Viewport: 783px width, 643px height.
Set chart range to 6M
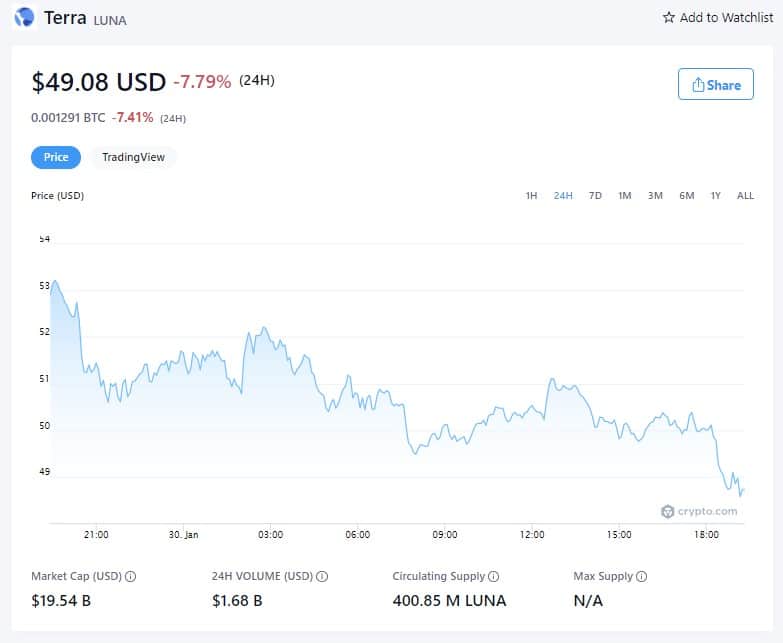click(x=686, y=195)
